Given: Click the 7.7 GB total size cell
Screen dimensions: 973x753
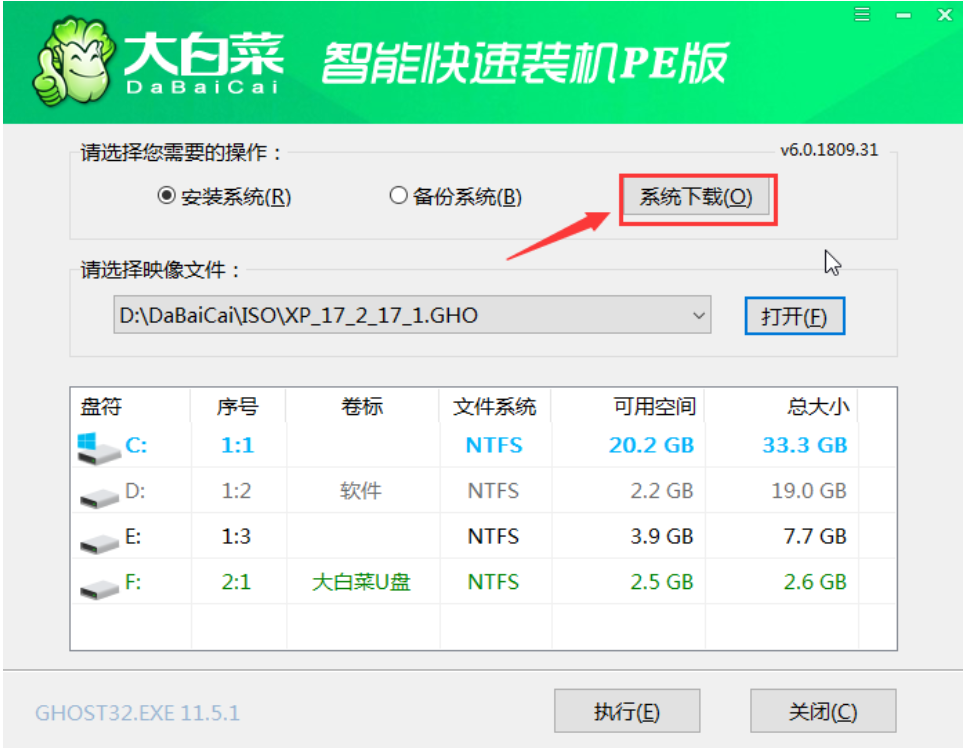Looking at the screenshot, I should [x=815, y=536].
